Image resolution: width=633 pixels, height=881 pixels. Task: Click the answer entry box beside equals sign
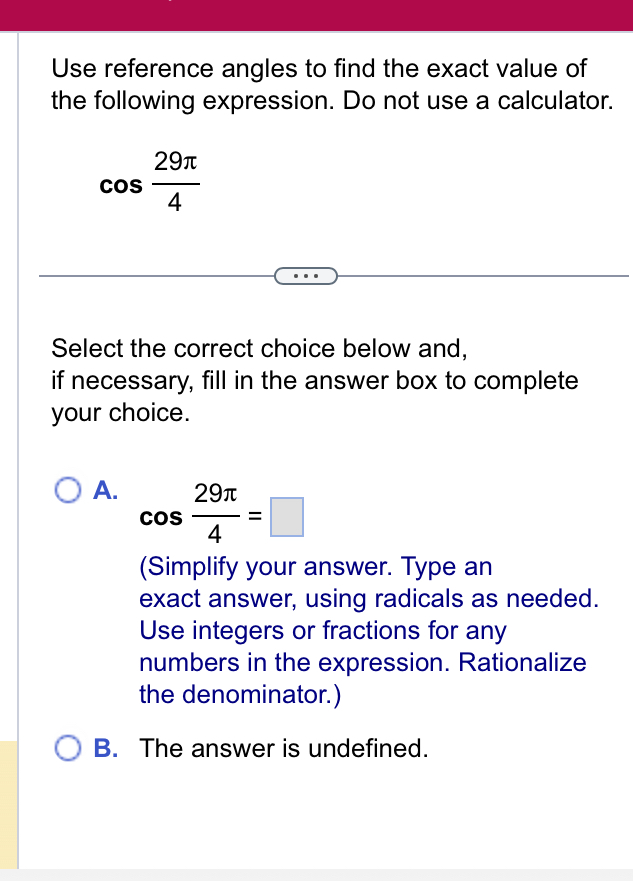[287, 517]
